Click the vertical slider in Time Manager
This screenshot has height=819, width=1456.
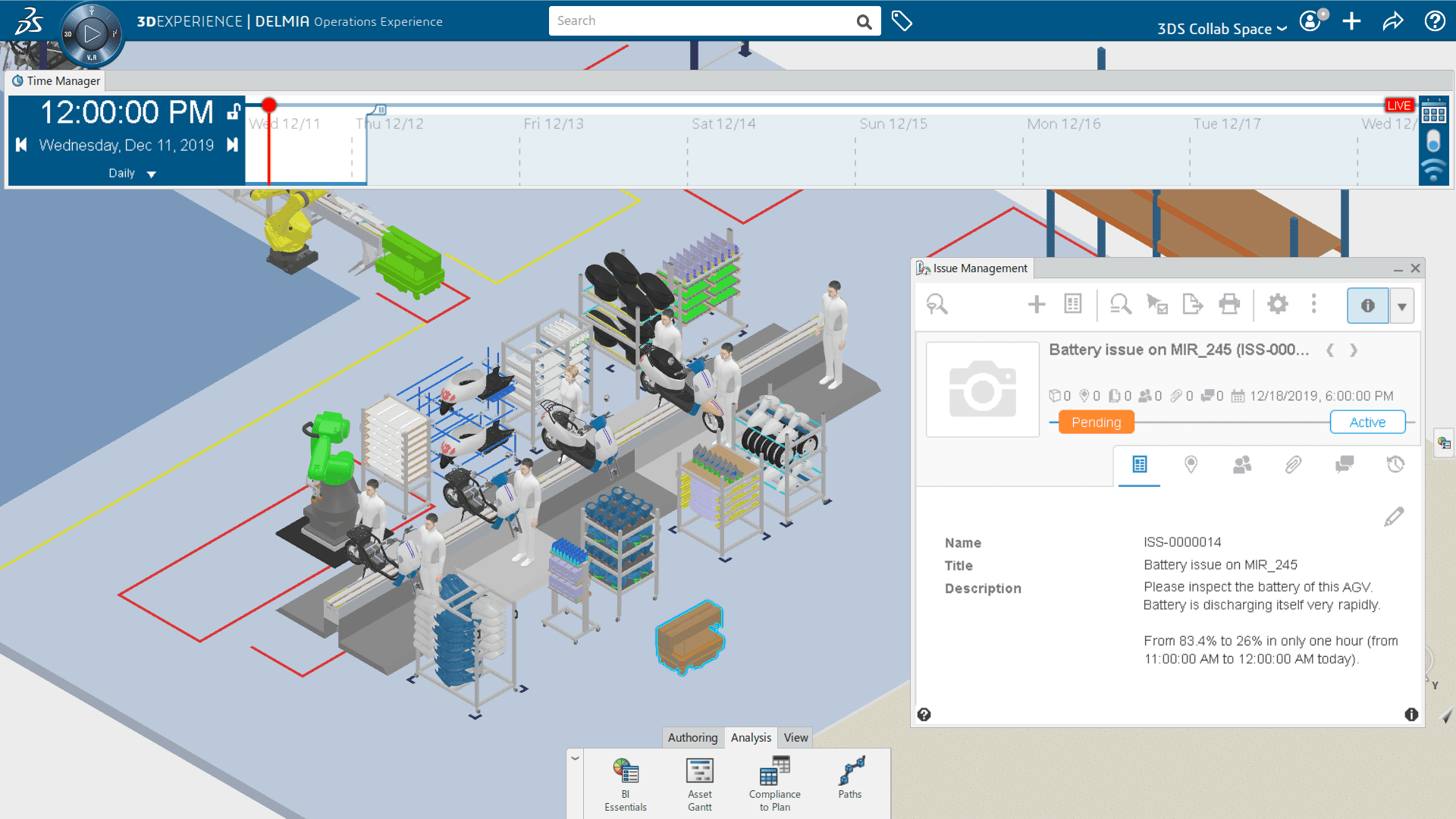[1433, 141]
